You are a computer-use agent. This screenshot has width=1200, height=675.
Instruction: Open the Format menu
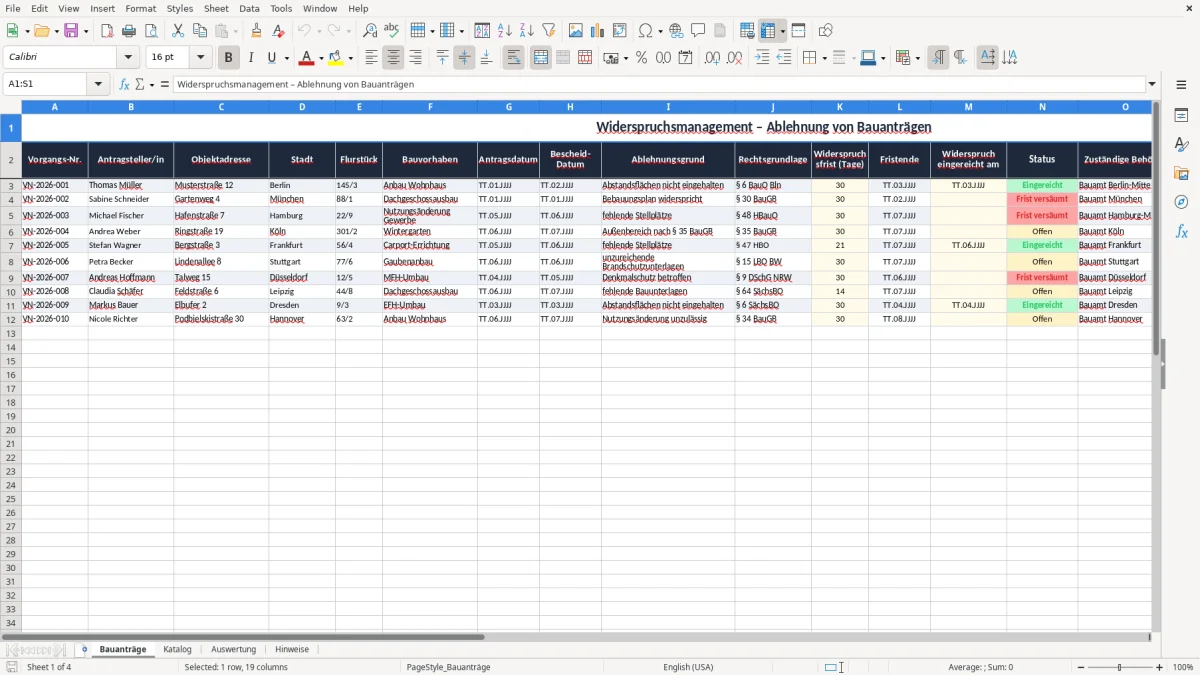tap(140, 8)
